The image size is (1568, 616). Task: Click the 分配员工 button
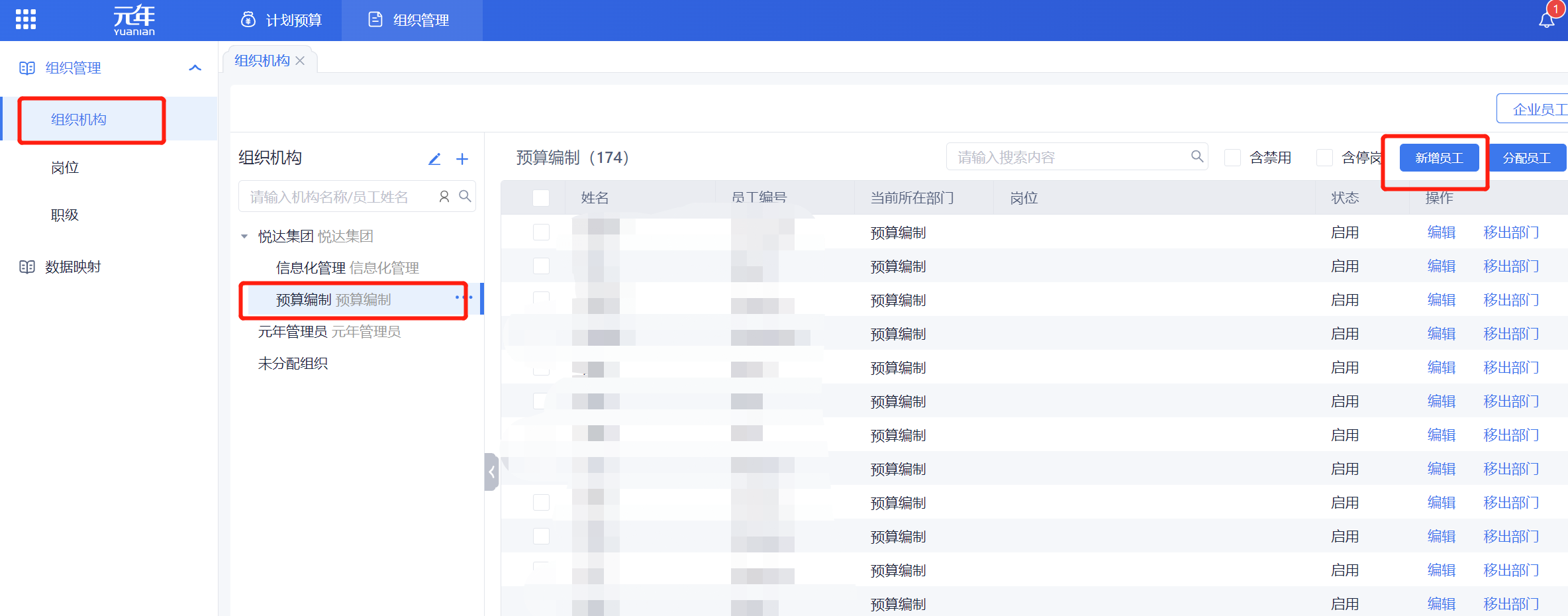[x=1526, y=158]
